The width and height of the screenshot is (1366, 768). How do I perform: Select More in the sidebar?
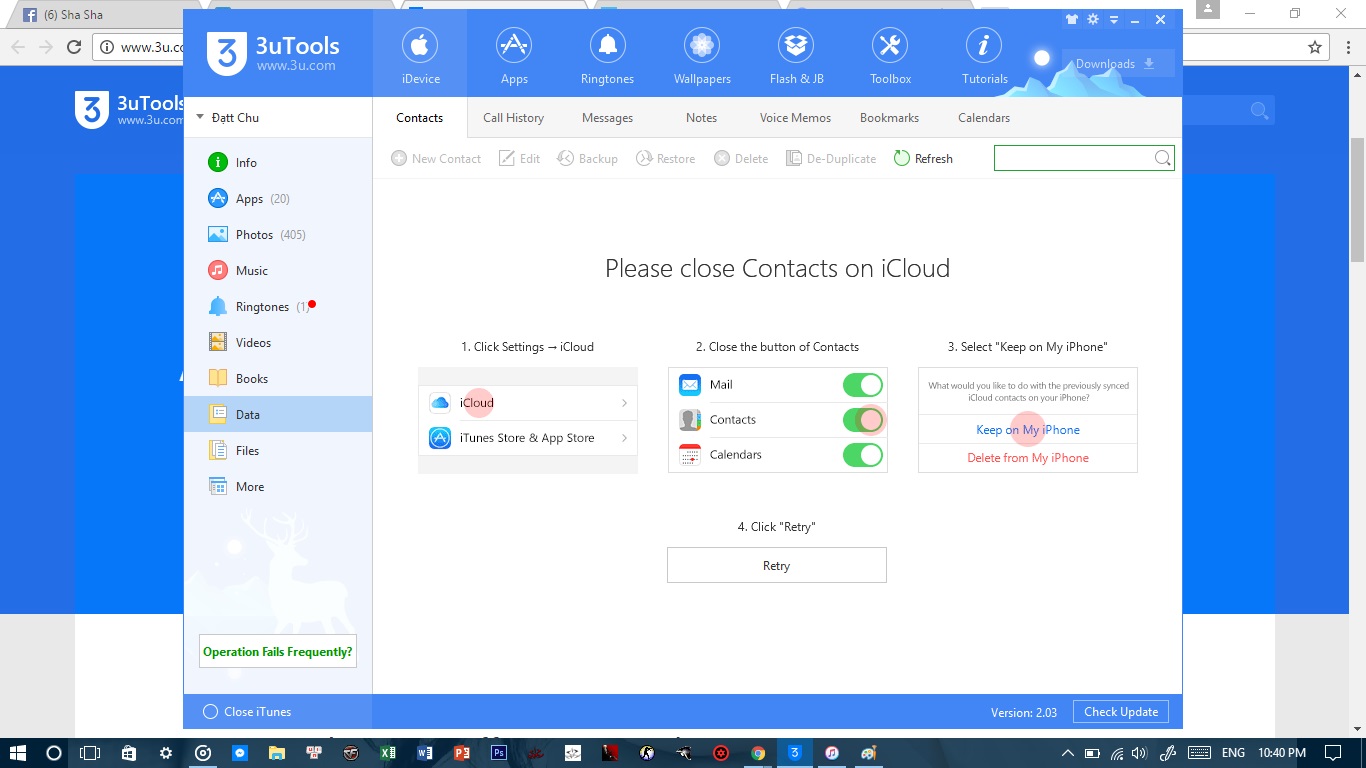pyautogui.click(x=278, y=486)
